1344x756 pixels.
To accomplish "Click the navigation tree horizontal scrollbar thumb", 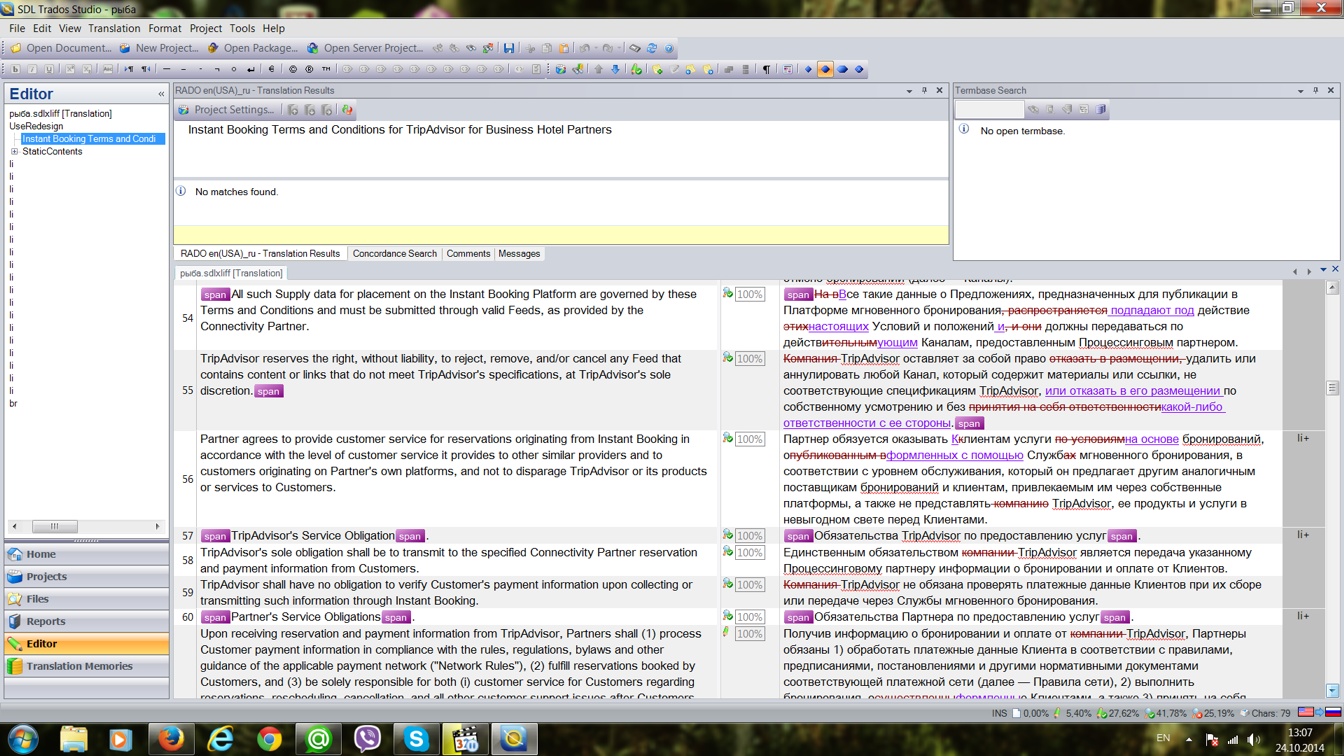I will coord(54,526).
